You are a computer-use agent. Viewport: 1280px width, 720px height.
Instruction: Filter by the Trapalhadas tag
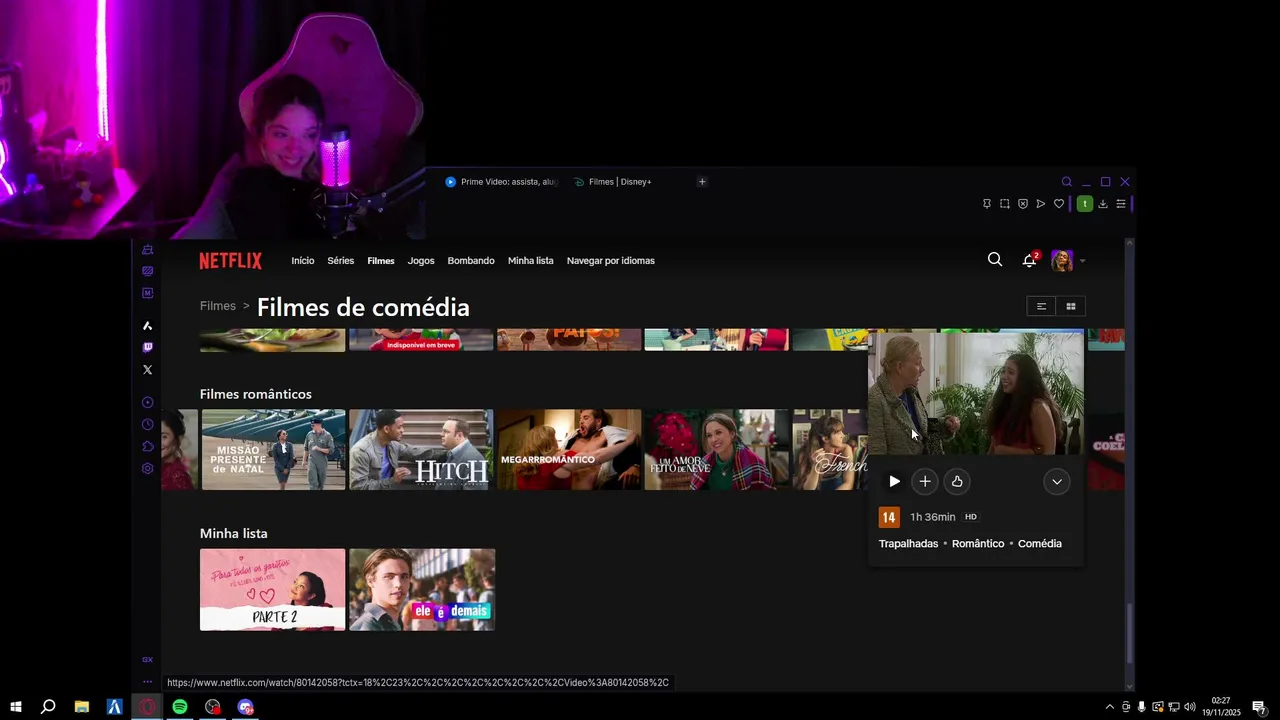point(908,544)
